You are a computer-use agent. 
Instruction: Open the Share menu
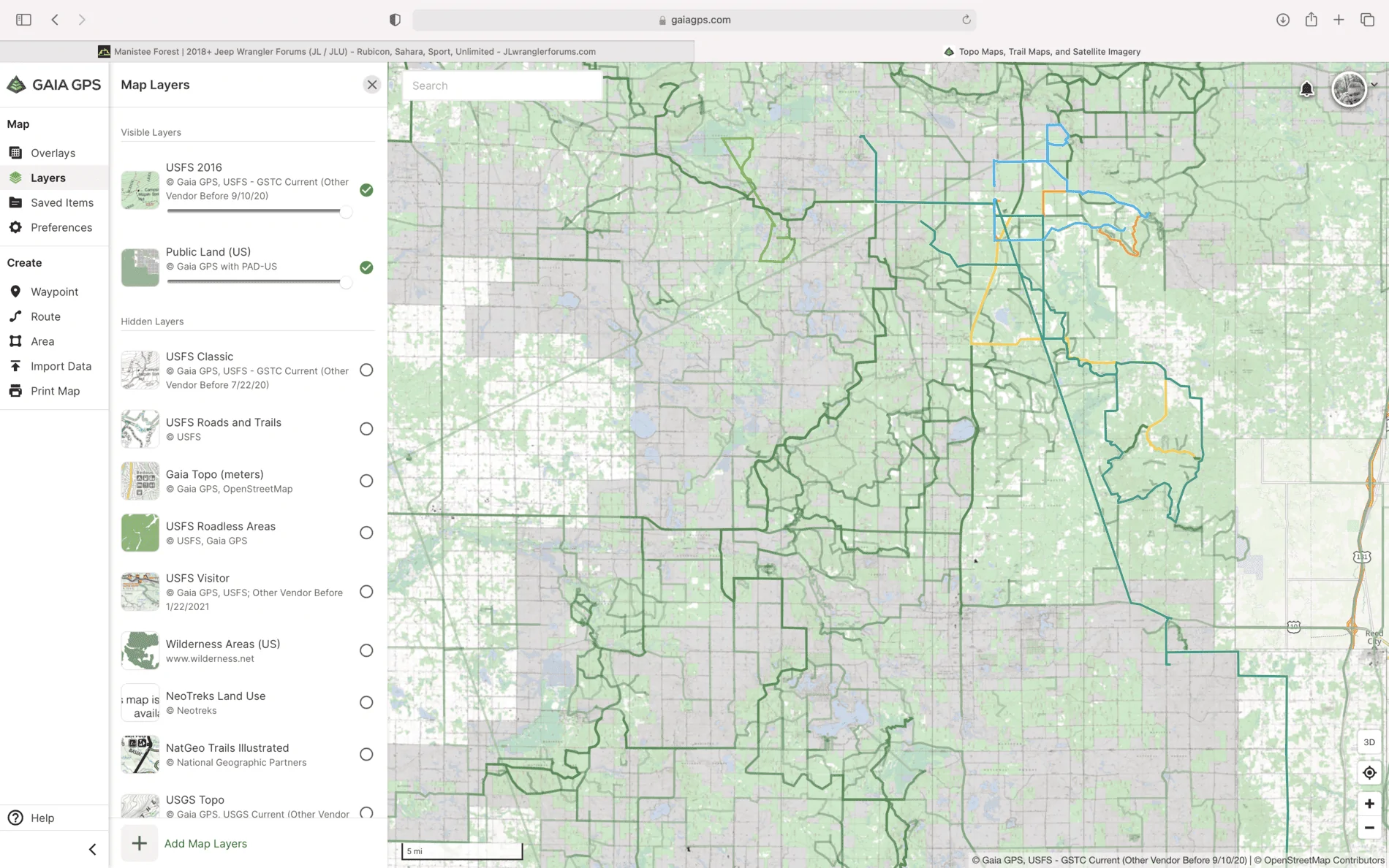[x=1312, y=20]
